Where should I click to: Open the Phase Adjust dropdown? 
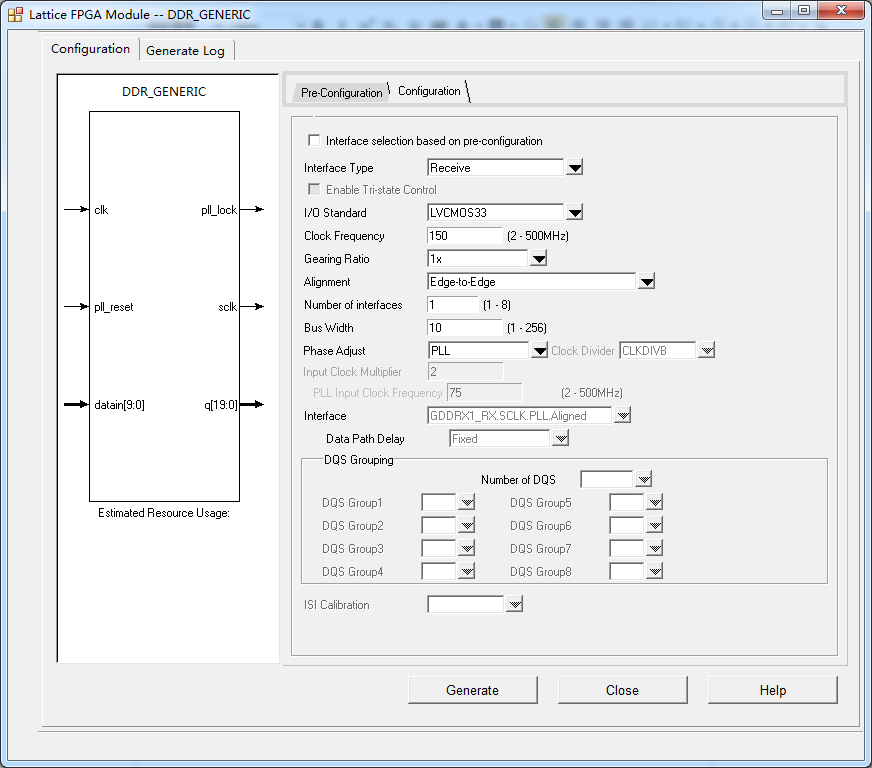pos(539,351)
